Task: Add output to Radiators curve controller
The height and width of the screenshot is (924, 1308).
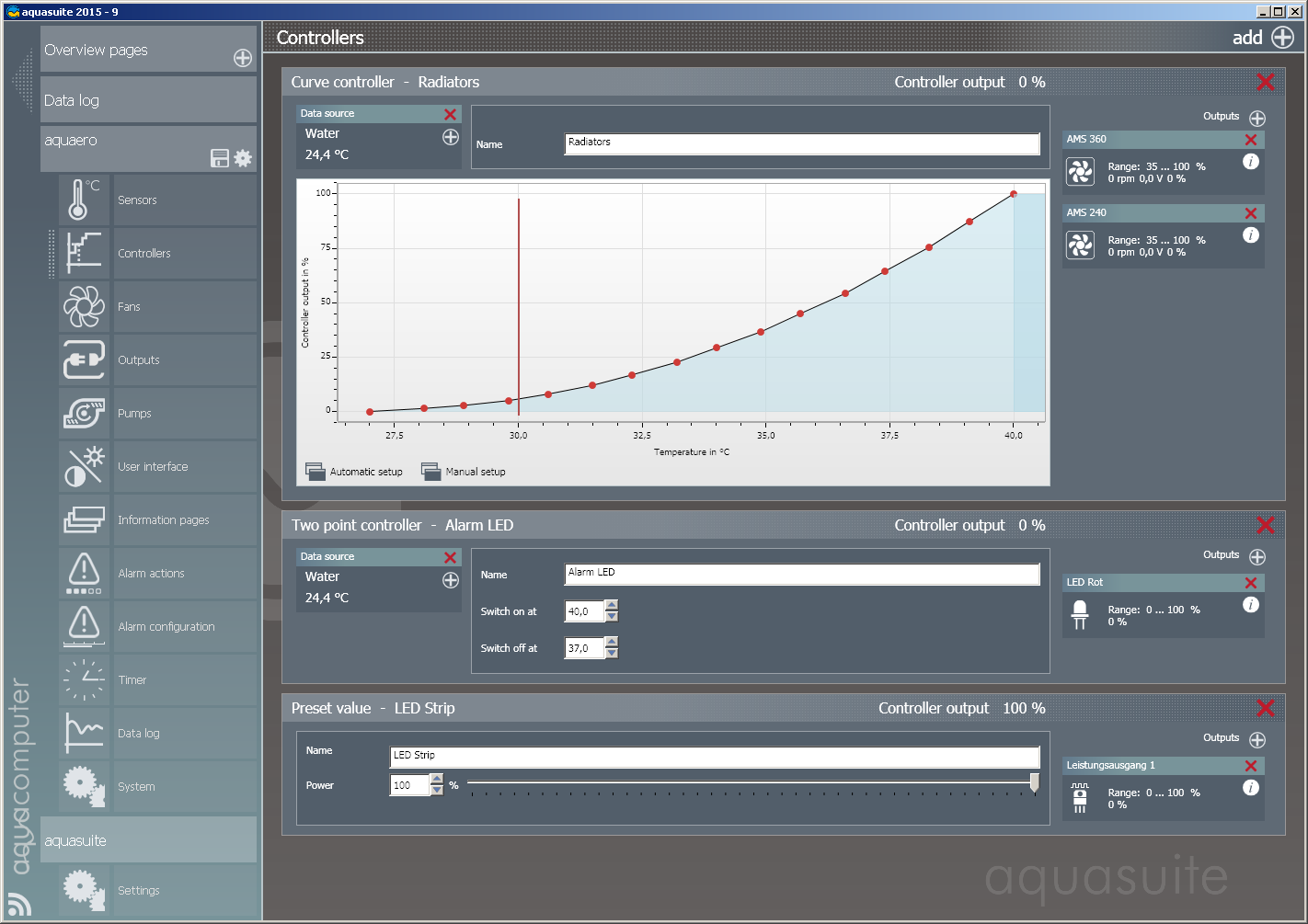Action: coord(1257,119)
